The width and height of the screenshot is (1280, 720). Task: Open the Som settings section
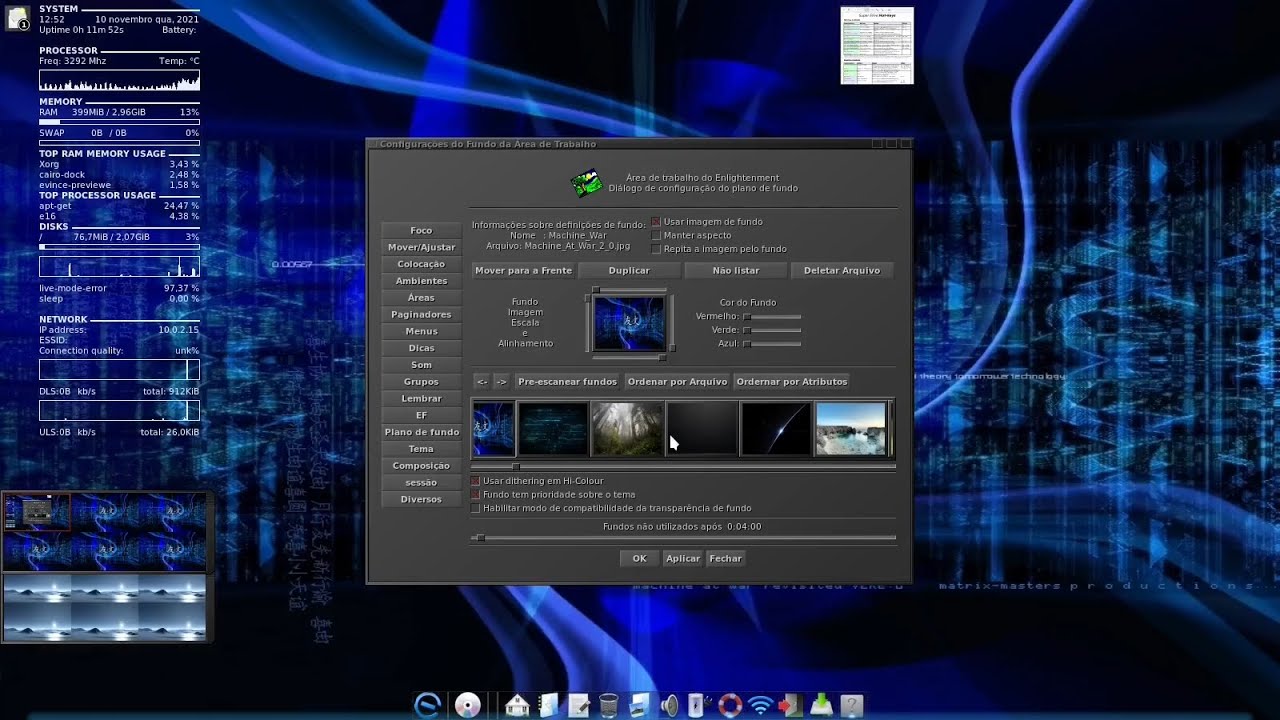coord(421,365)
